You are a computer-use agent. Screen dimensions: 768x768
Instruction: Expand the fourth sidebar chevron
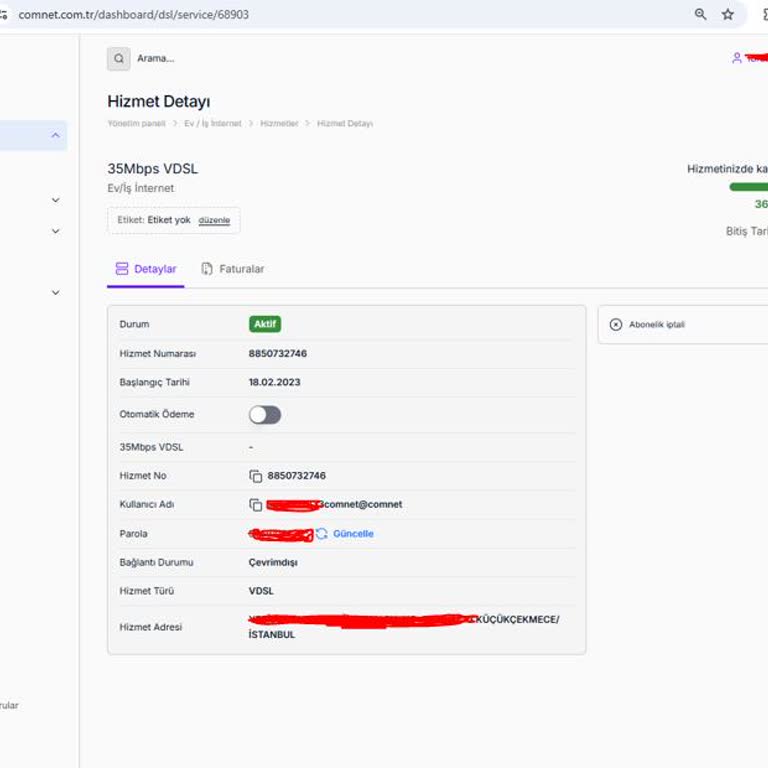[55, 293]
